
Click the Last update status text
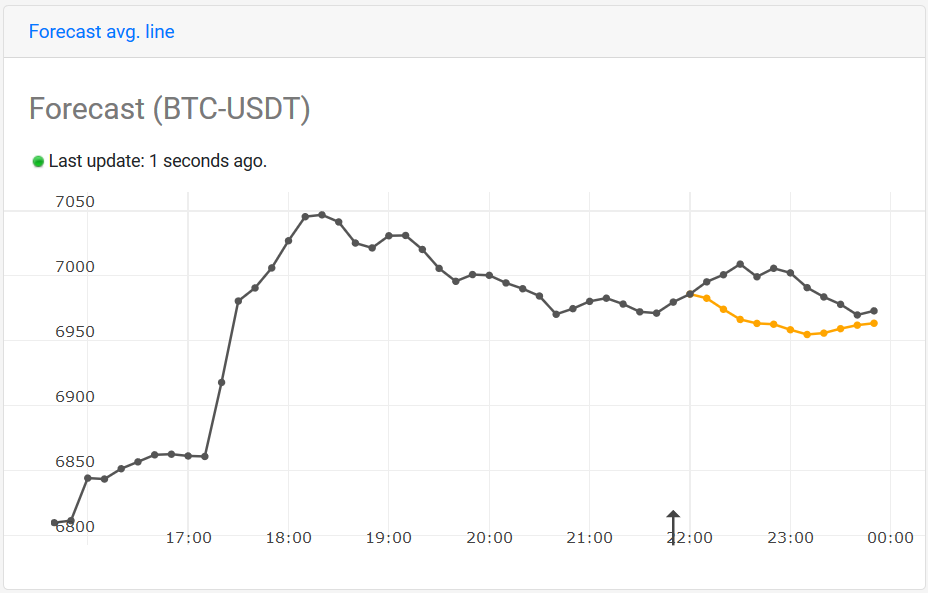click(x=157, y=161)
